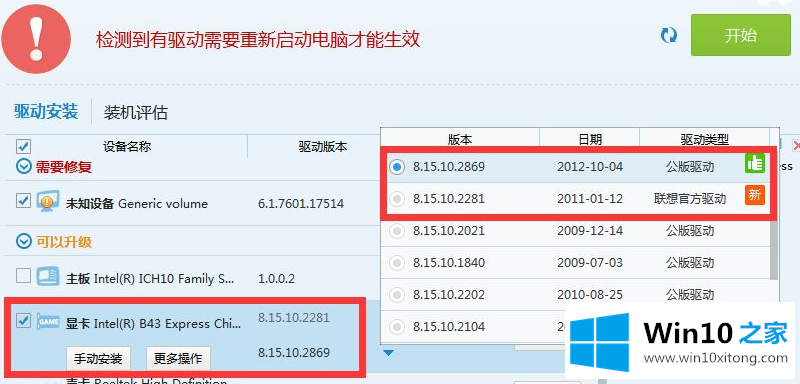The image size is (800, 384).
Task: Click the GAME graphics card icon
Action: pyautogui.click(x=48, y=322)
